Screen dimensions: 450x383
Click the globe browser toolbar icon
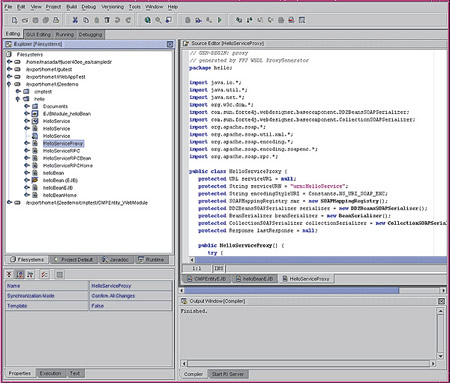tap(147, 20)
